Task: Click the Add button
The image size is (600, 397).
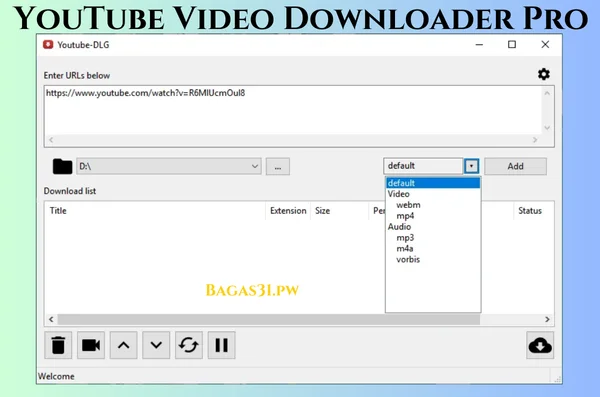Action: coord(515,166)
